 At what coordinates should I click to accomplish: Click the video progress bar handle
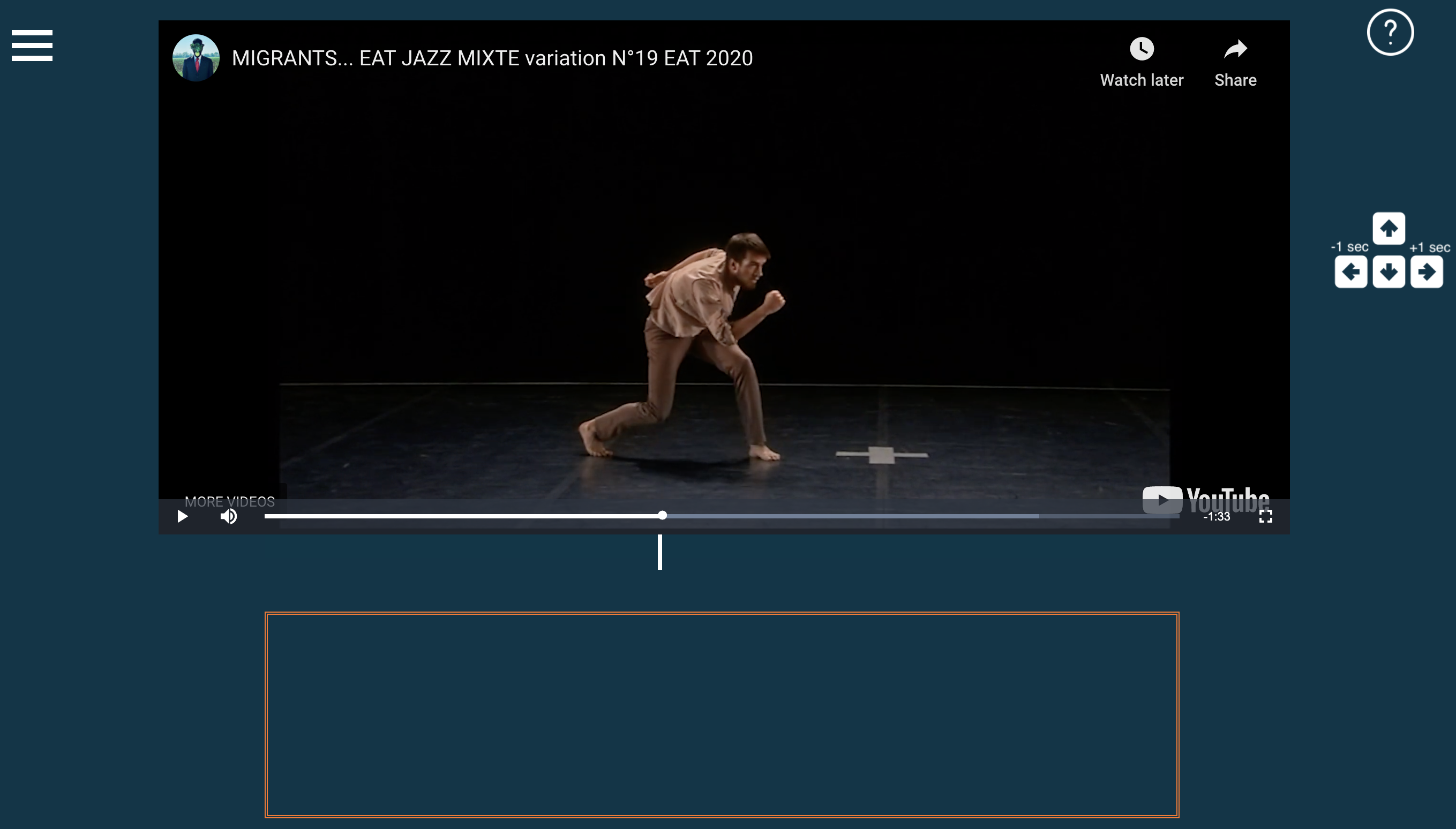click(x=662, y=515)
